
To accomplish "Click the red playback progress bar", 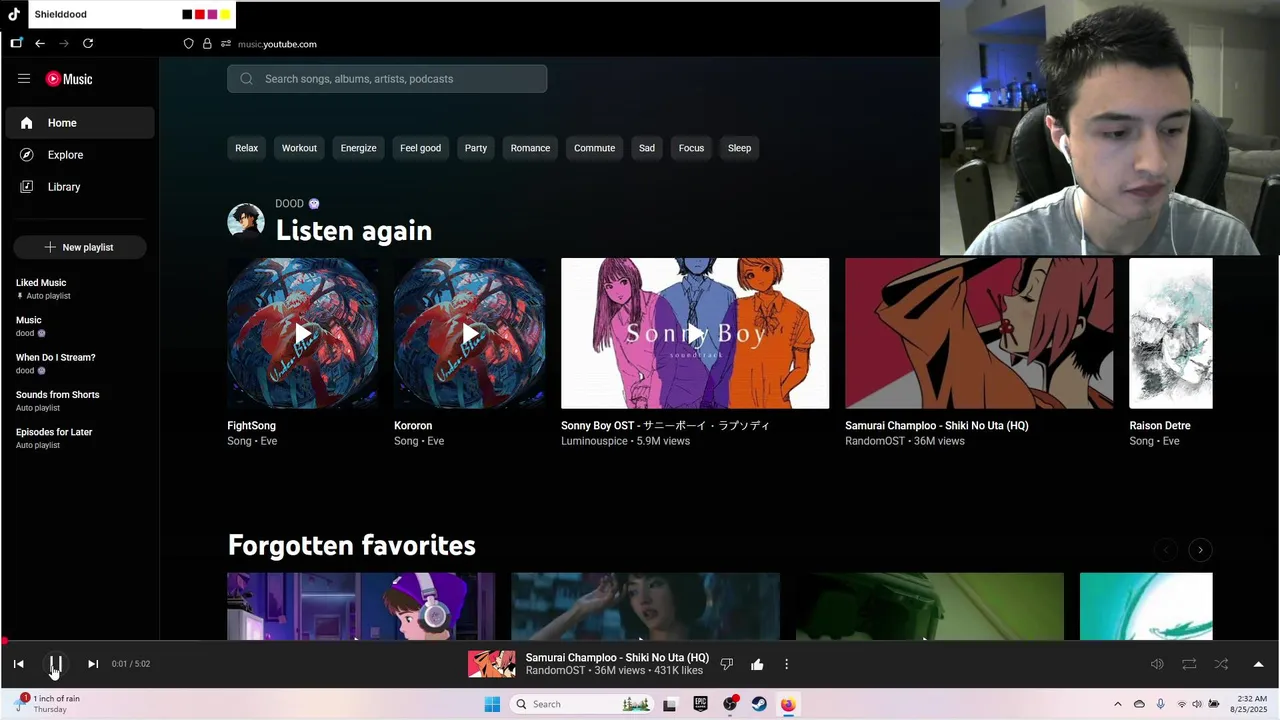I will click(x=640, y=641).
